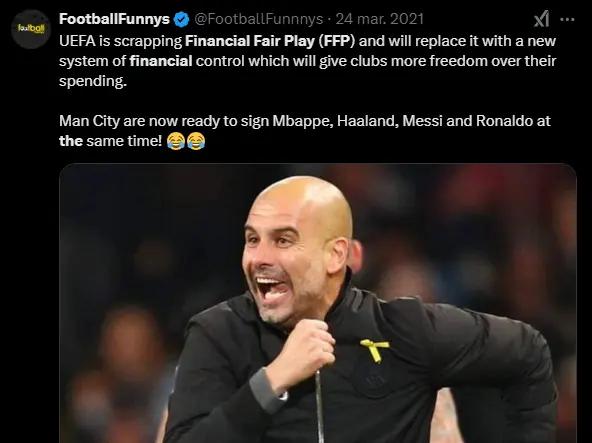Image resolution: width=592 pixels, height=443 pixels.
Task: Click the word Mbappe in the tweet
Action: pos(303,121)
